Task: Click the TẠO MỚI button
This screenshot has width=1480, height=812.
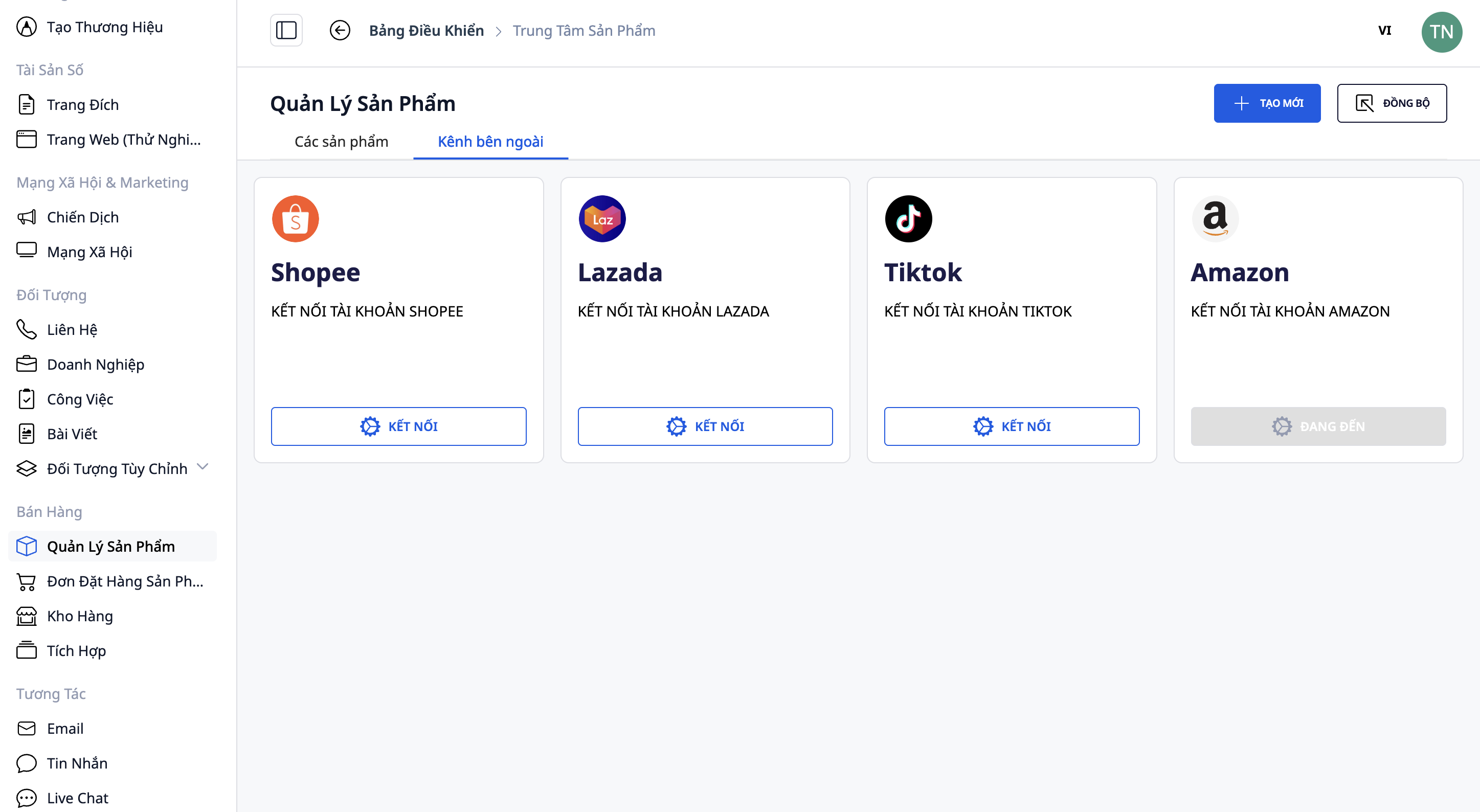Action: click(x=1267, y=103)
